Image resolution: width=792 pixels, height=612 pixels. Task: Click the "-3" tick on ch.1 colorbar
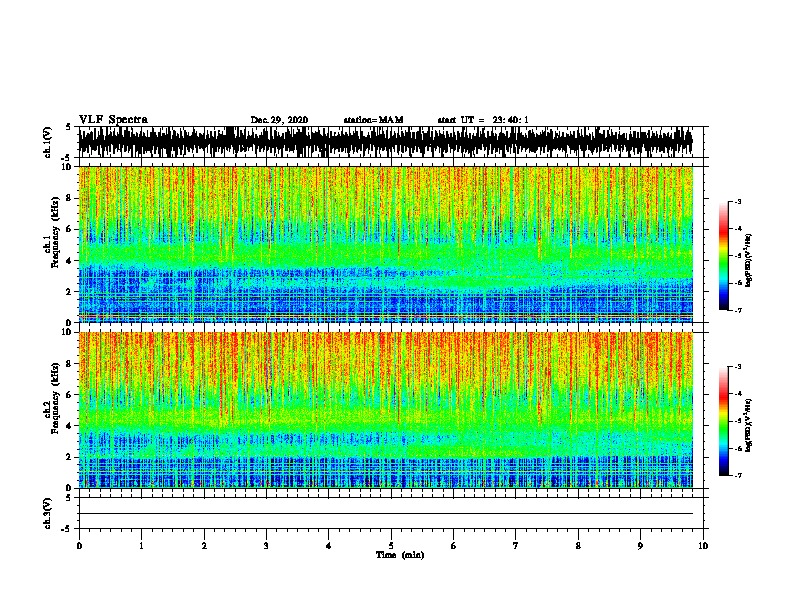click(738, 202)
